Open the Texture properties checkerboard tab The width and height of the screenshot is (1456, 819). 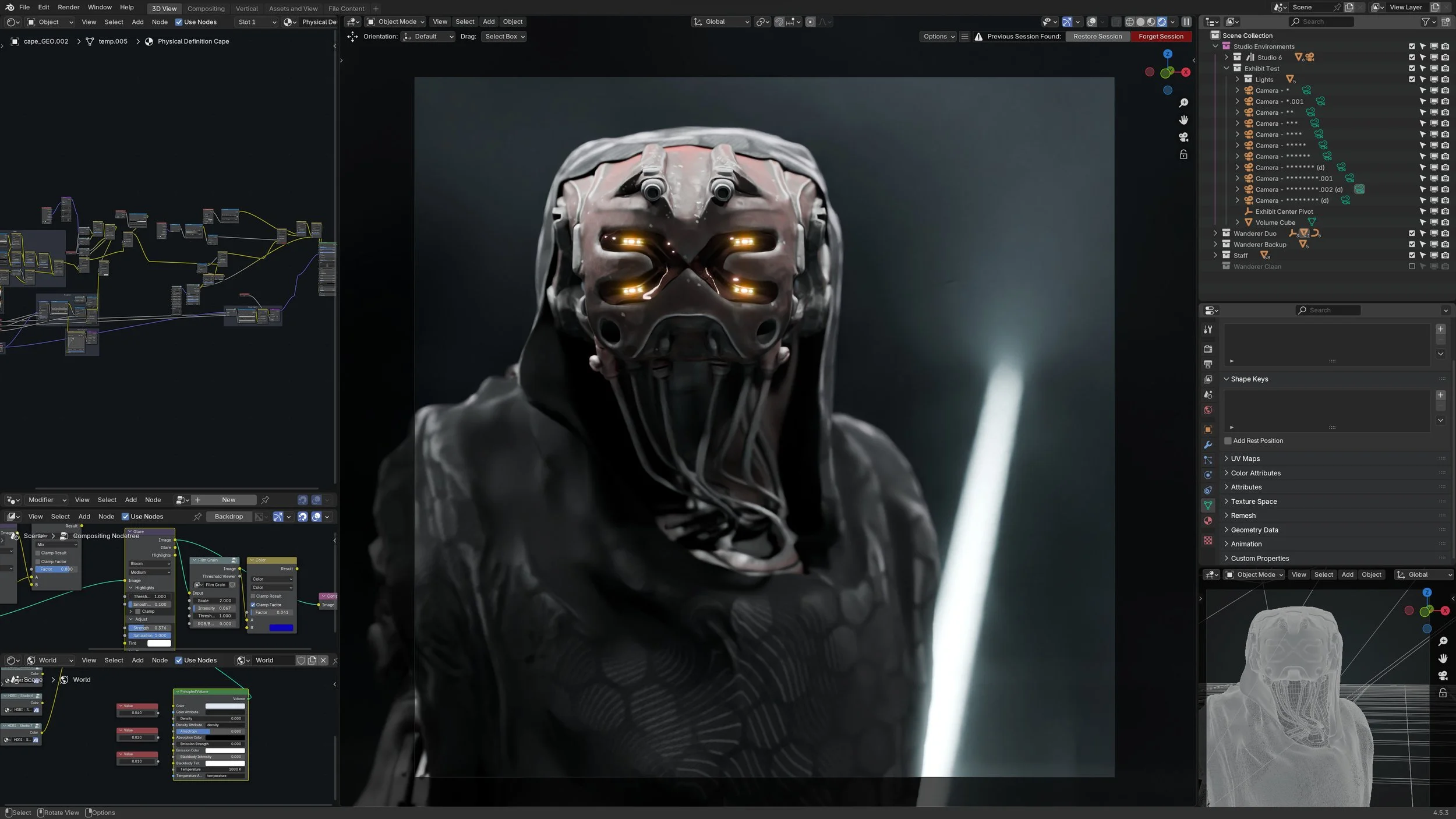click(x=1208, y=541)
